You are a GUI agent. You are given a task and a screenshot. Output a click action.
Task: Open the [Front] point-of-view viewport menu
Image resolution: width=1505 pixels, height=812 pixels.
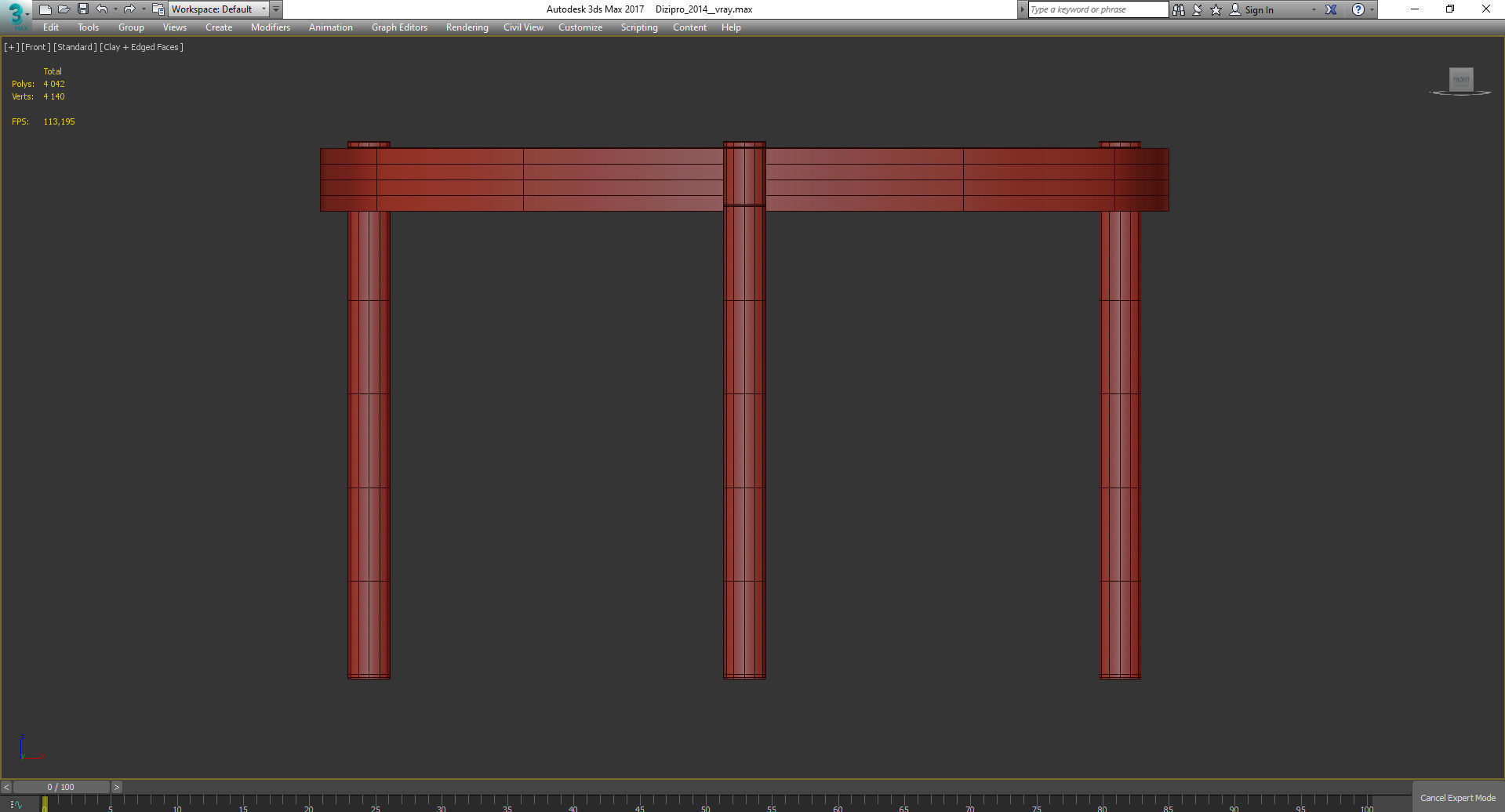tap(36, 47)
